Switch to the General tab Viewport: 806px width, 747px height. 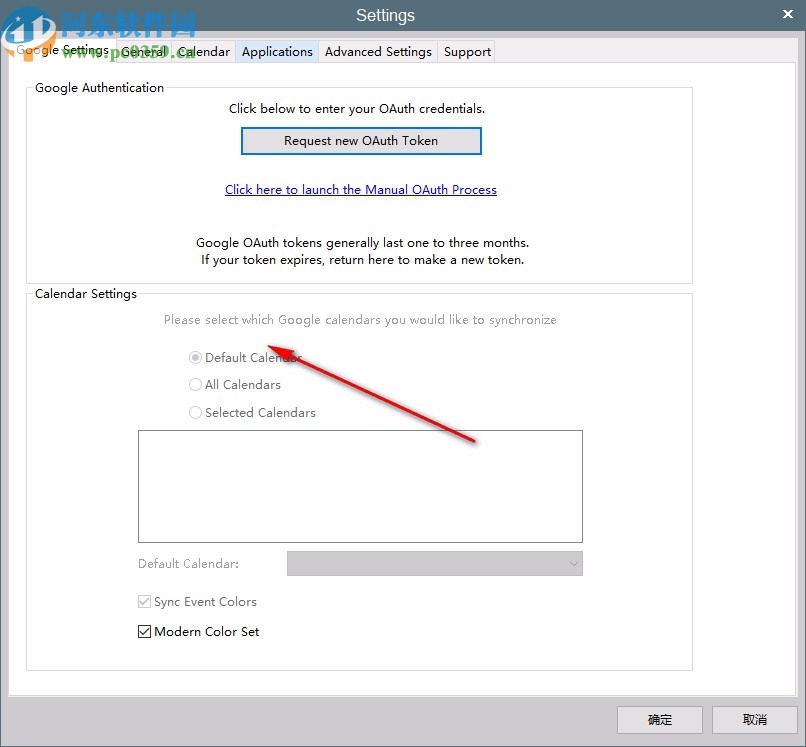click(142, 51)
